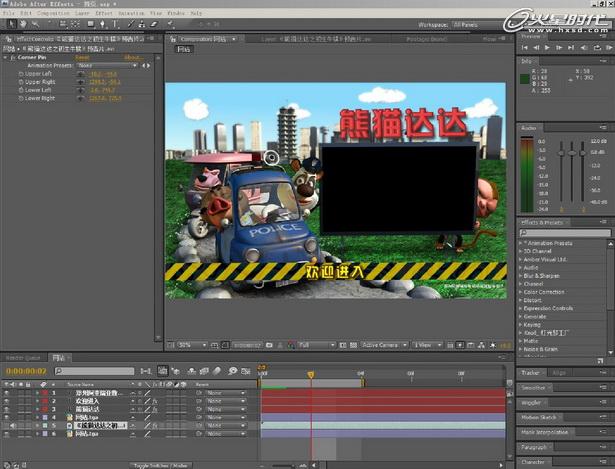The image size is (615, 469).
Task: Select the Zoom tool in toolbar
Action: [35, 24]
